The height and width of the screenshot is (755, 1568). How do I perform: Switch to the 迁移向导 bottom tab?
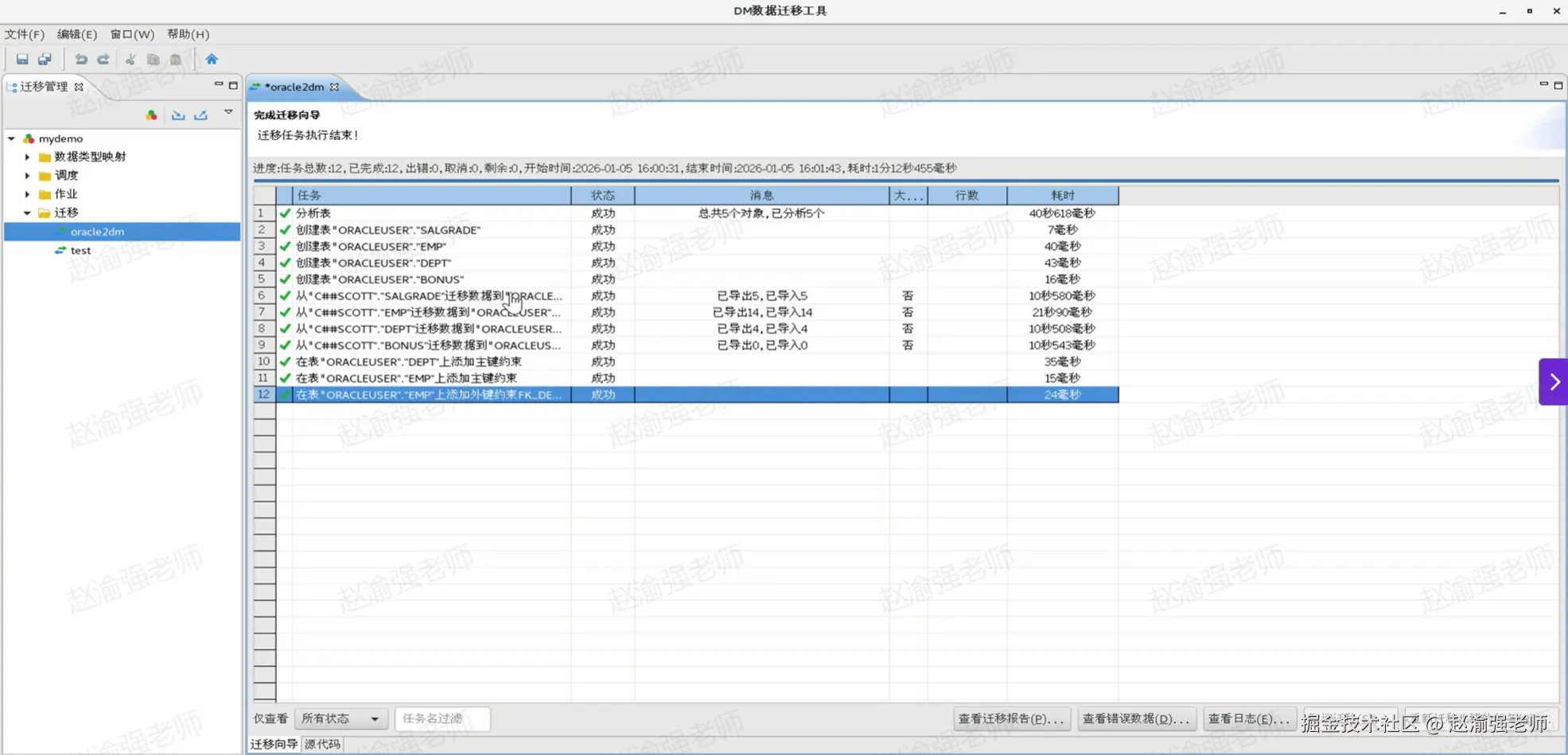pos(274,744)
